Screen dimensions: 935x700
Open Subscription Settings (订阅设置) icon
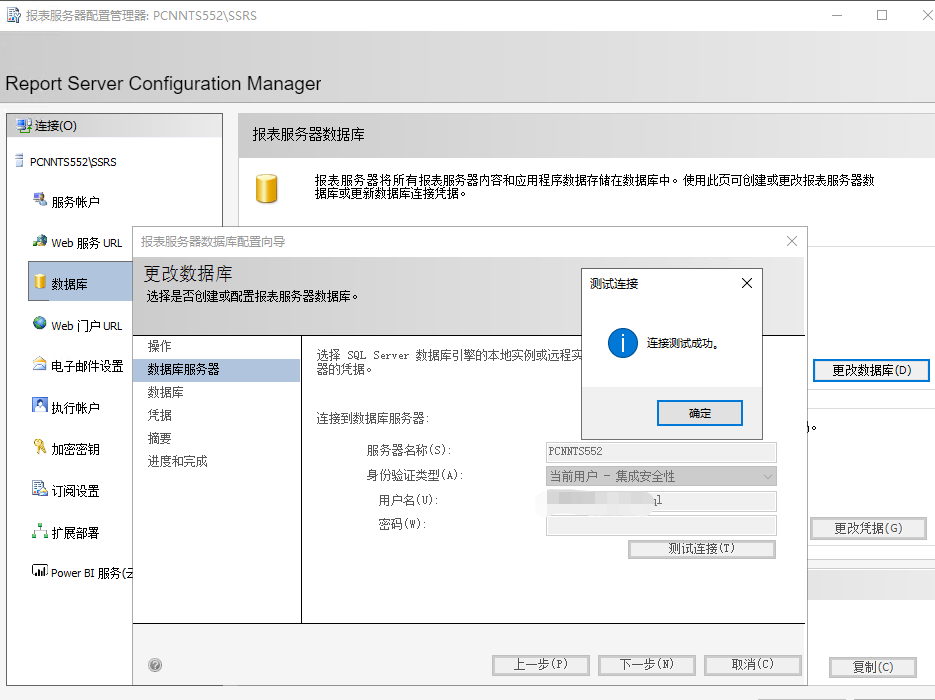(39, 488)
